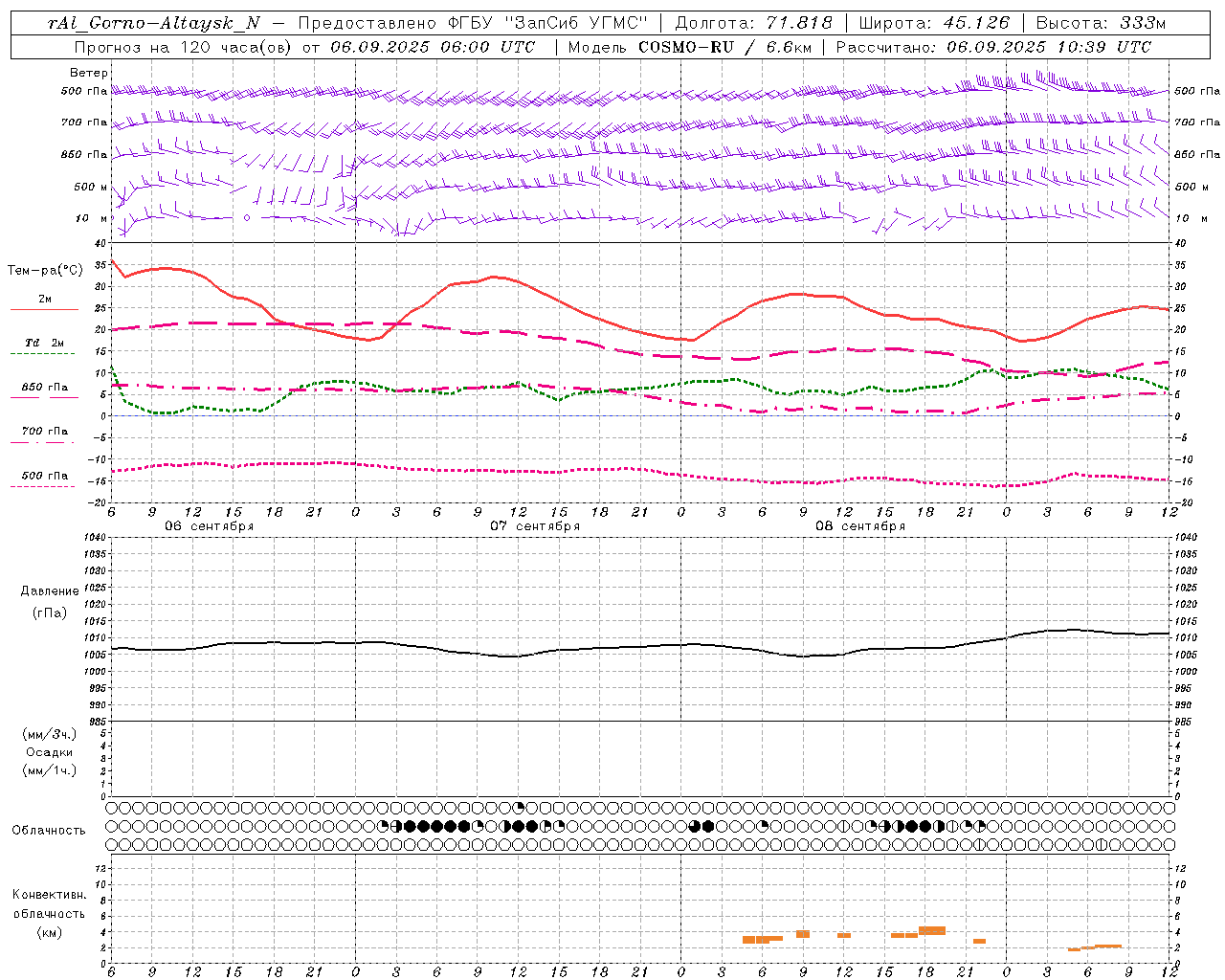
Task: Click the "Долгота: 71.818" header value
Action: coord(753,24)
